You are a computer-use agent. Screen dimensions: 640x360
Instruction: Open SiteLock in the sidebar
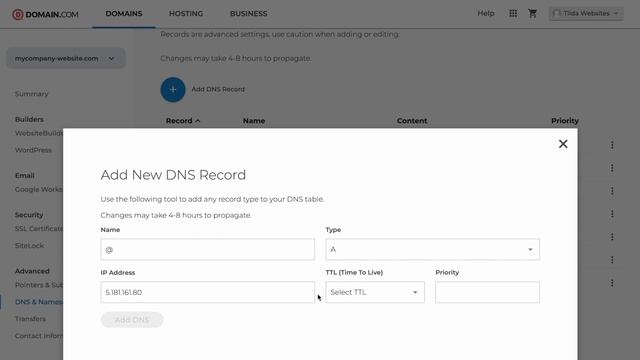point(29,246)
